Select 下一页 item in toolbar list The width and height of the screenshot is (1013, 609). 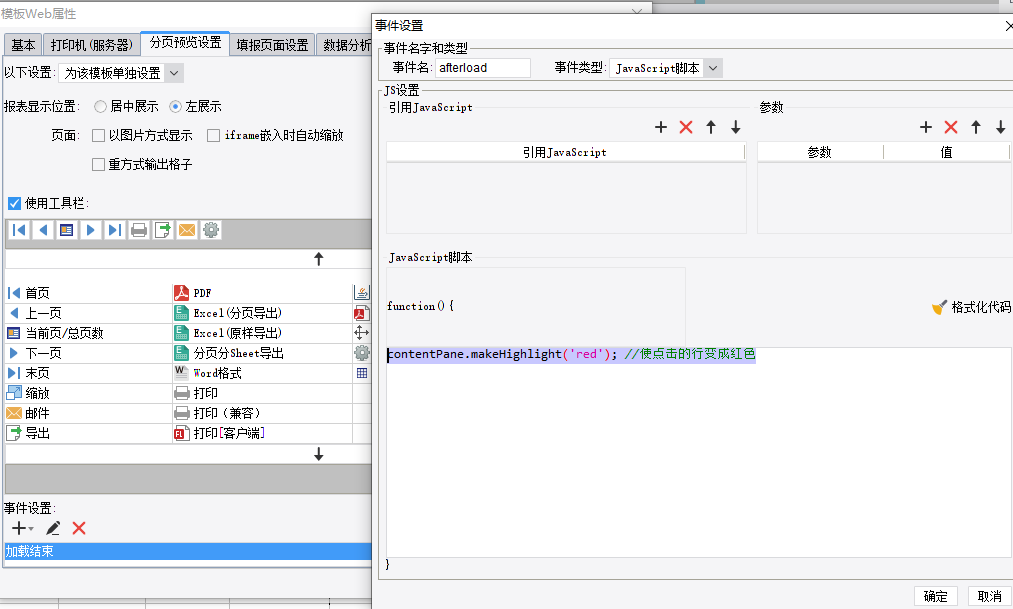coord(88,353)
